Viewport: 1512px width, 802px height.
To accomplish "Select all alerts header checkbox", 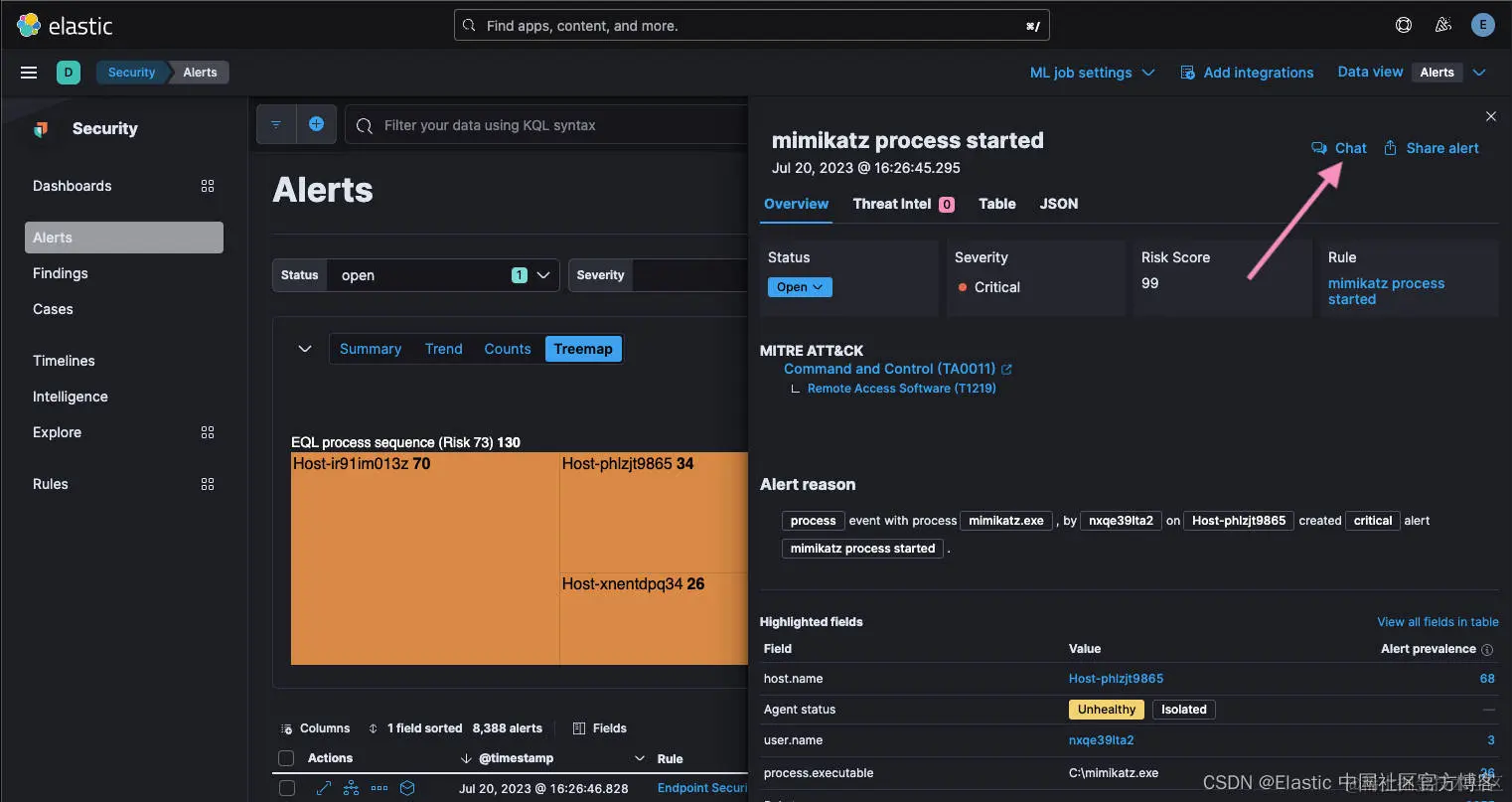I will [286, 758].
